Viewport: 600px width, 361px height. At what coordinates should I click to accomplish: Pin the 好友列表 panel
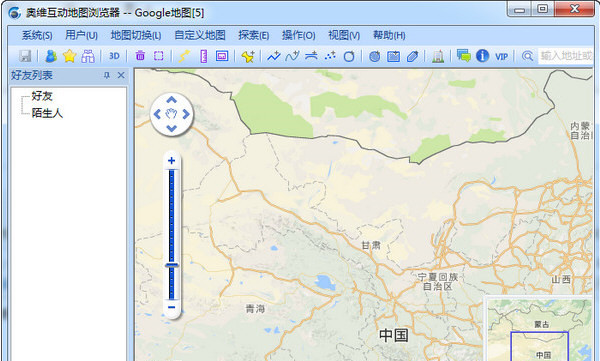[107, 75]
